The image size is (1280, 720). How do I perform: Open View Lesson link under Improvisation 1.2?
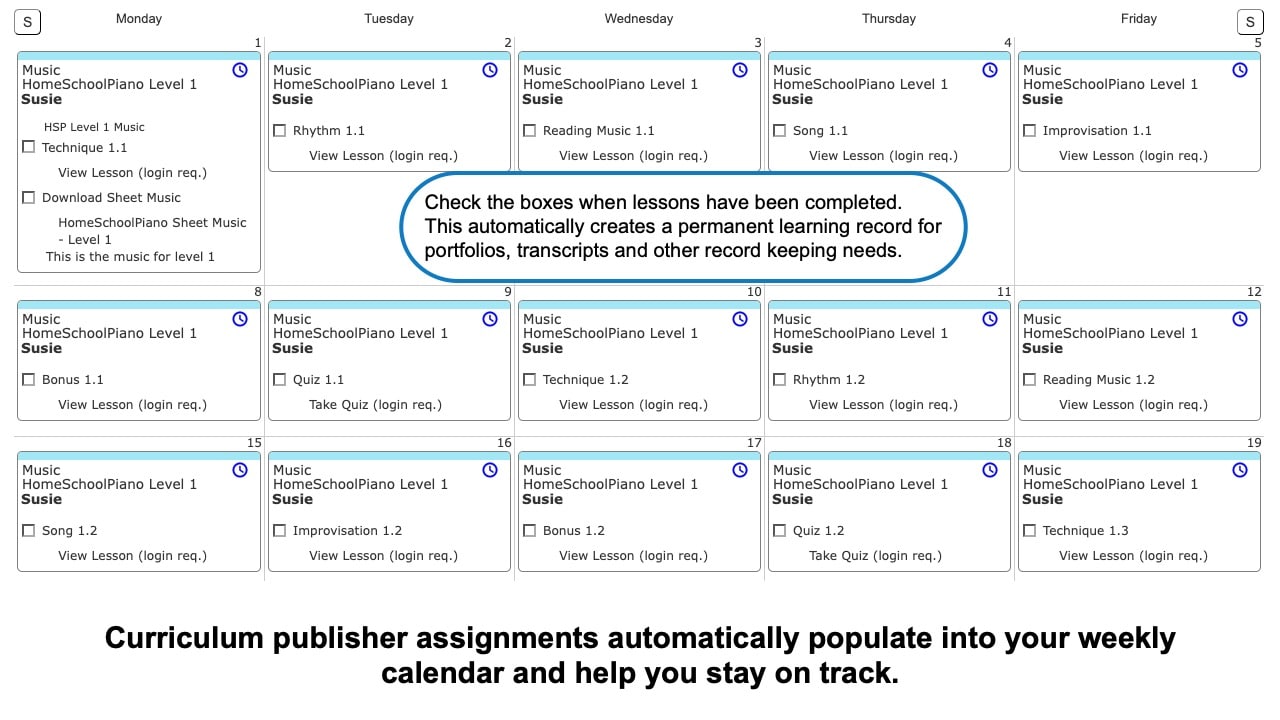point(383,555)
